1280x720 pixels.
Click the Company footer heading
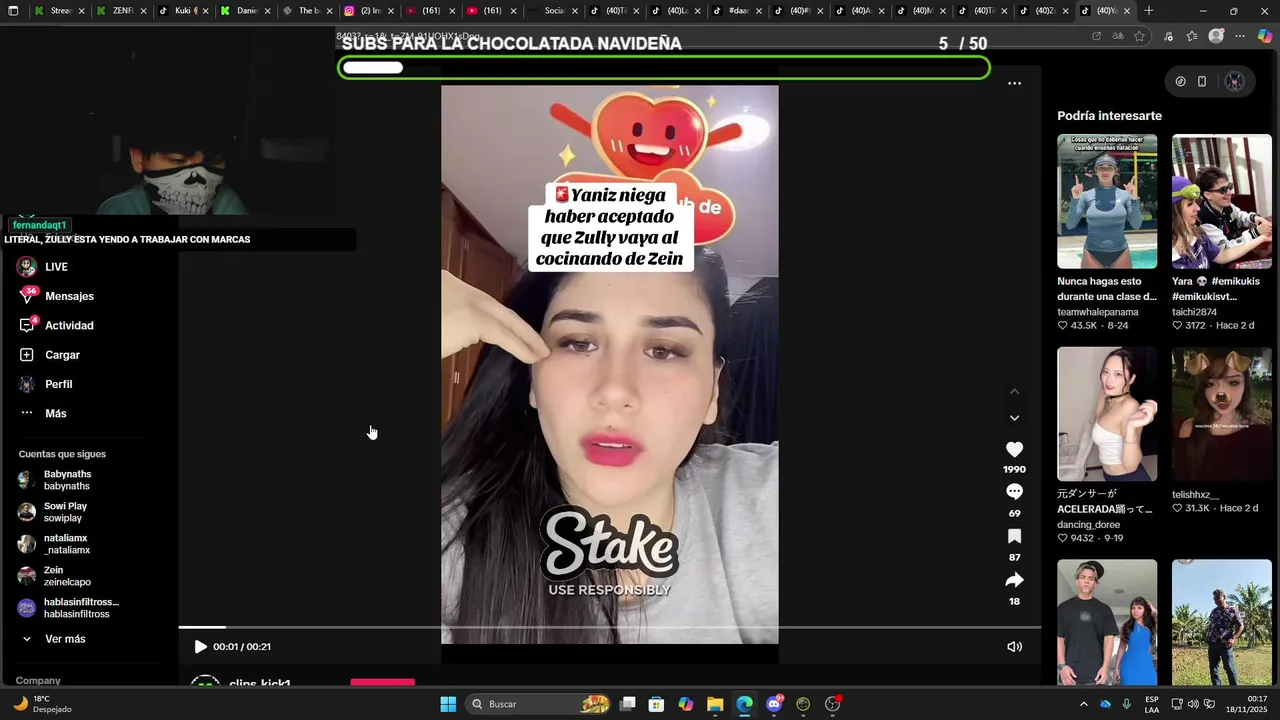click(38, 680)
